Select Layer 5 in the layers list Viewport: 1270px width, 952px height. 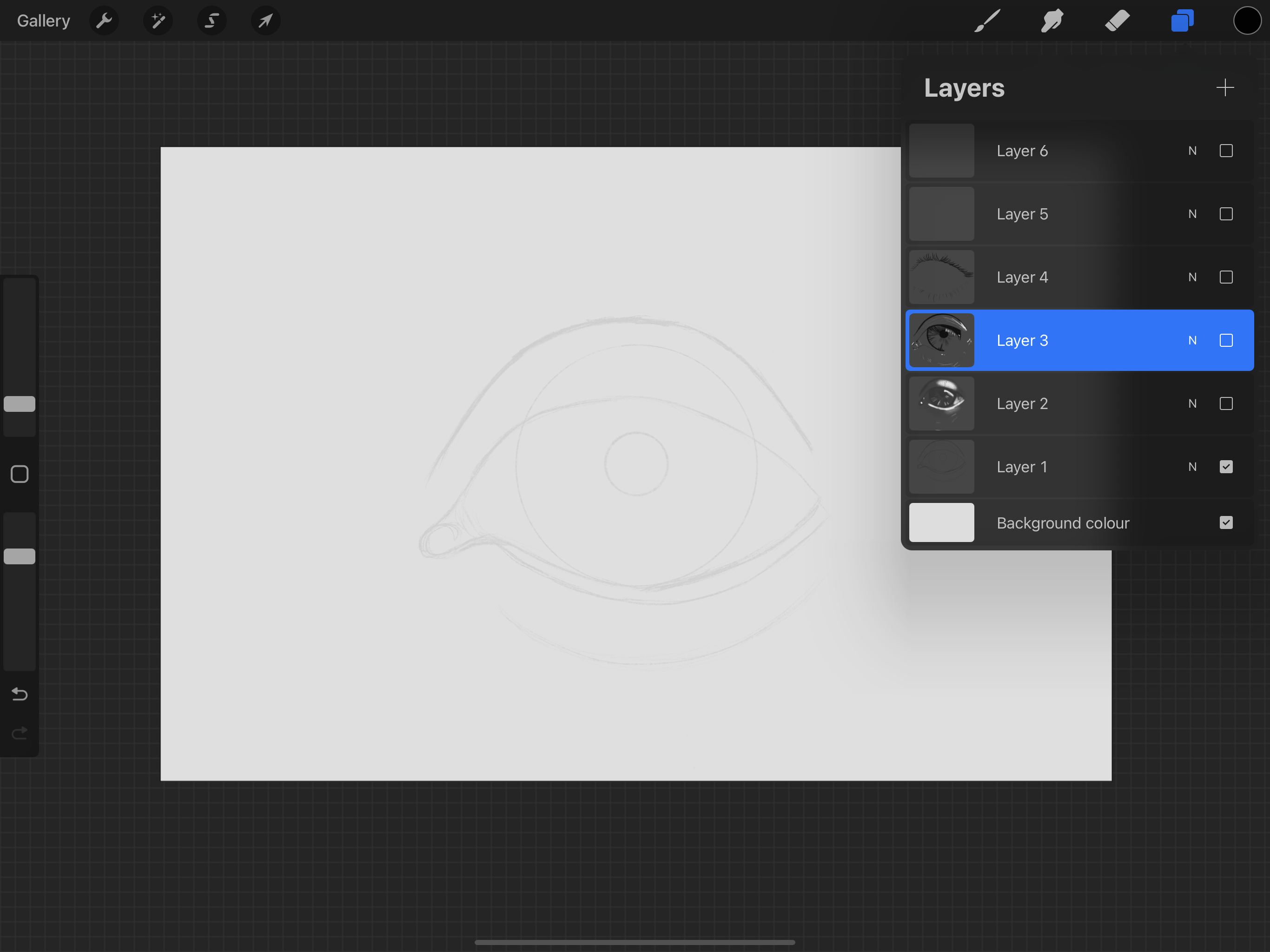(1022, 214)
